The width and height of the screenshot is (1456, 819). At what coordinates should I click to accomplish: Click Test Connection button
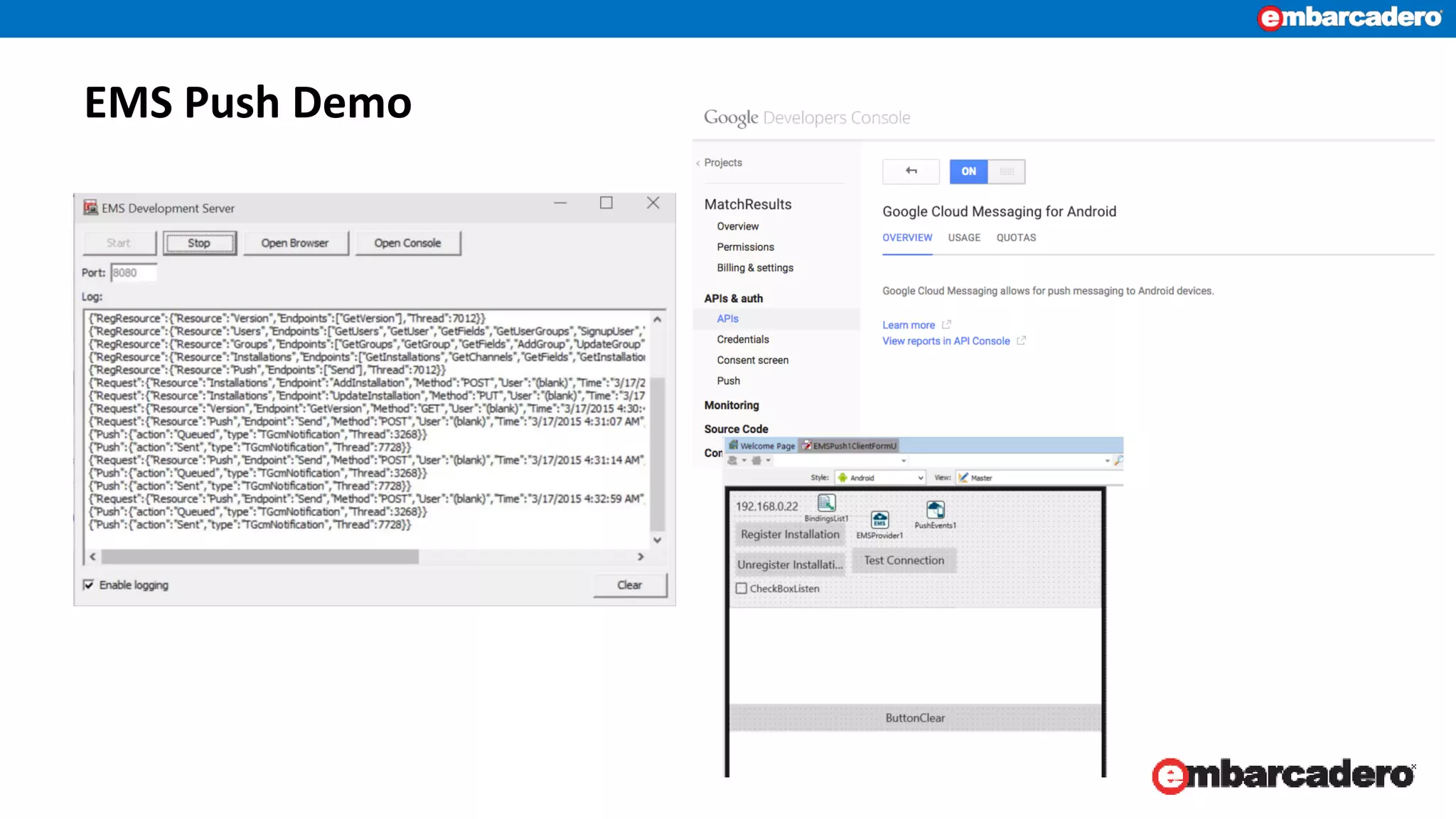[x=904, y=560]
